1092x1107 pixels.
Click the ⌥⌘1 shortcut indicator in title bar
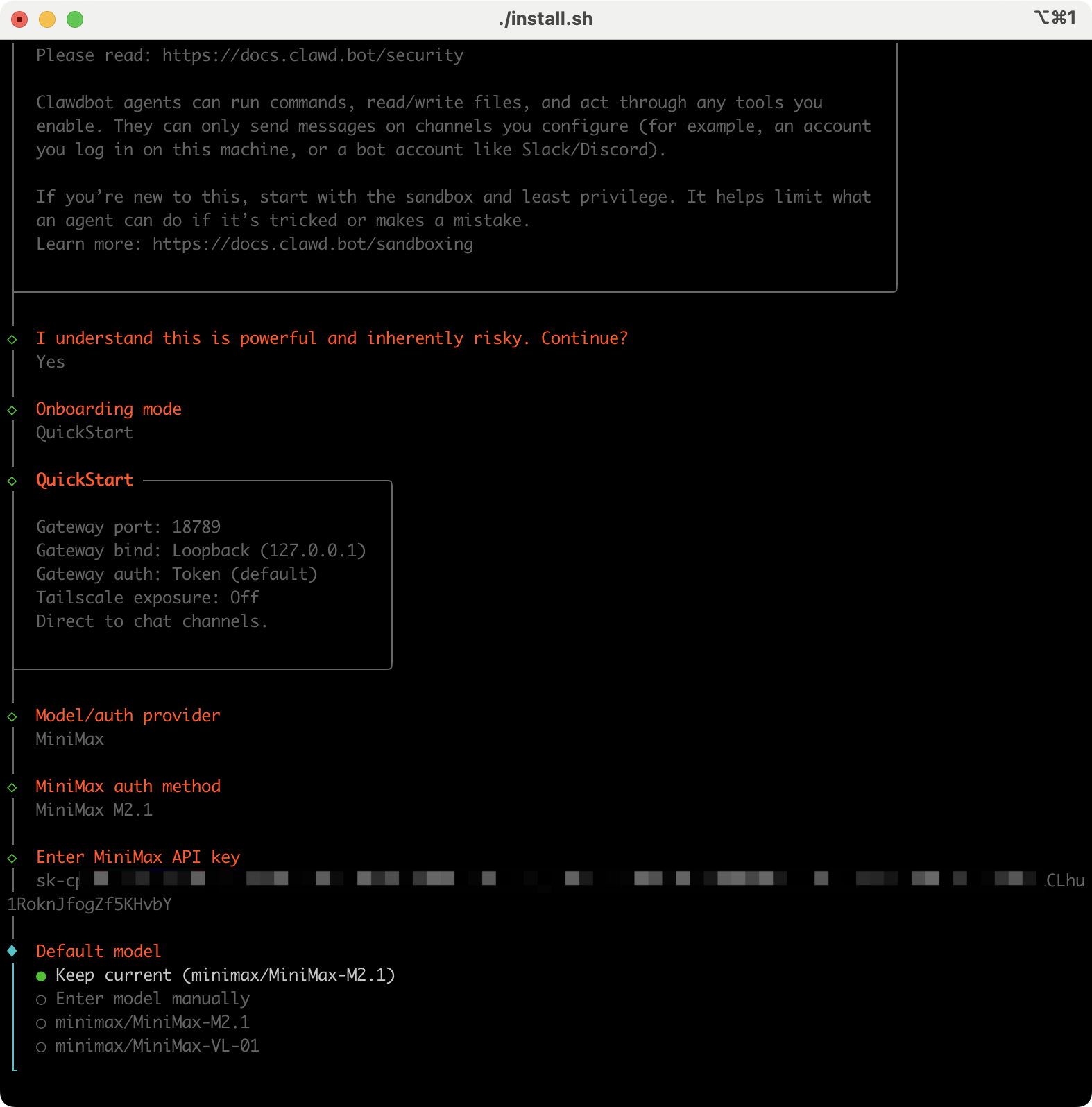[1055, 18]
